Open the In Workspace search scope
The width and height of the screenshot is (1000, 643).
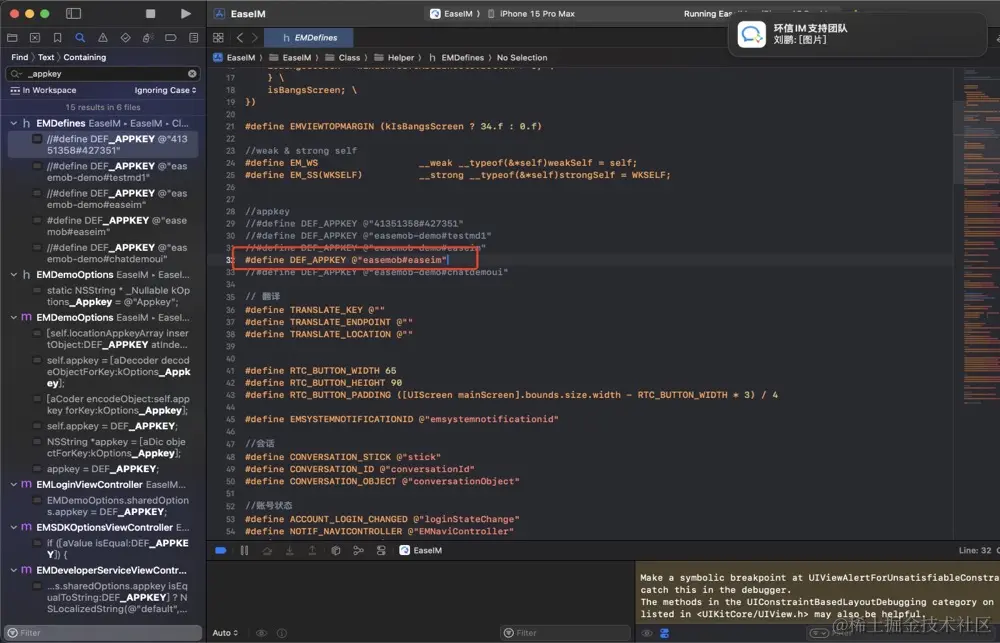(x=43, y=91)
